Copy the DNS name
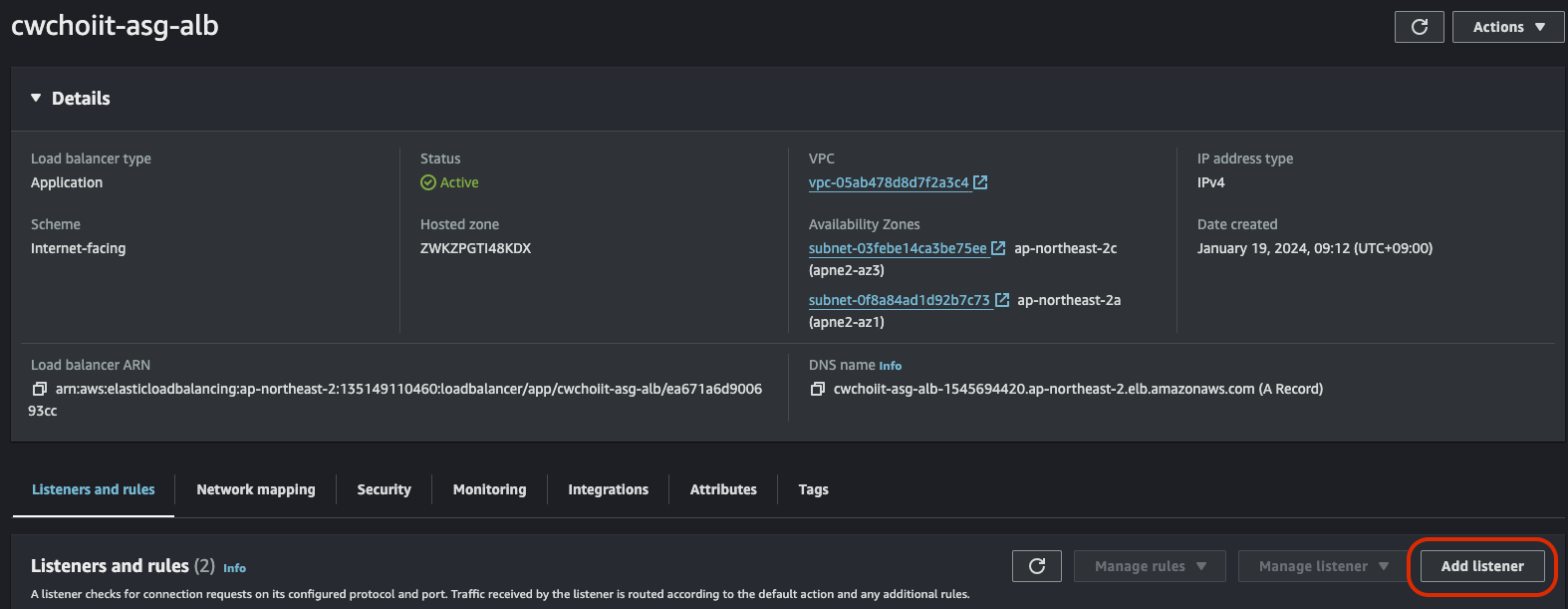The image size is (1568, 609). pos(818,389)
